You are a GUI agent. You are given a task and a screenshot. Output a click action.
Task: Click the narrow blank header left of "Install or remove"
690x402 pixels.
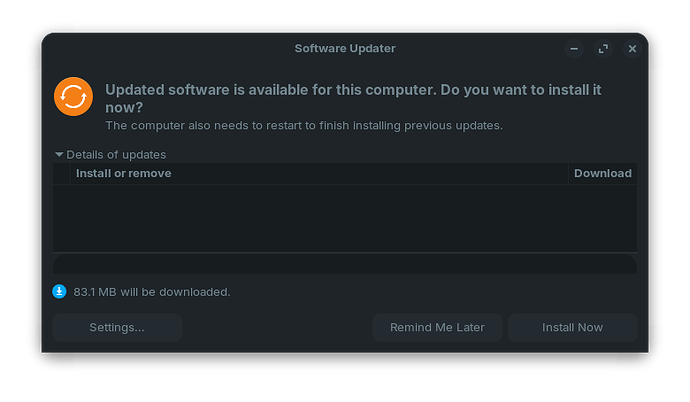tap(63, 173)
